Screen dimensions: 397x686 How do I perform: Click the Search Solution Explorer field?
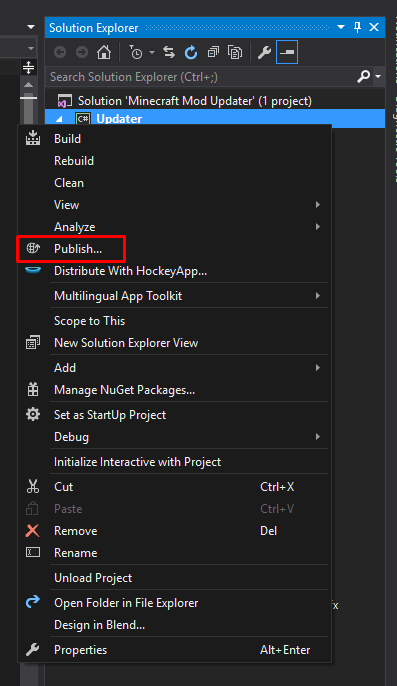point(201,77)
